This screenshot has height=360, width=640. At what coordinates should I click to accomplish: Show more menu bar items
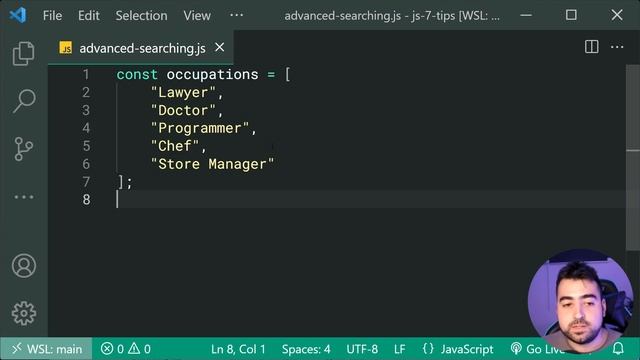pyautogui.click(x=236, y=15)
